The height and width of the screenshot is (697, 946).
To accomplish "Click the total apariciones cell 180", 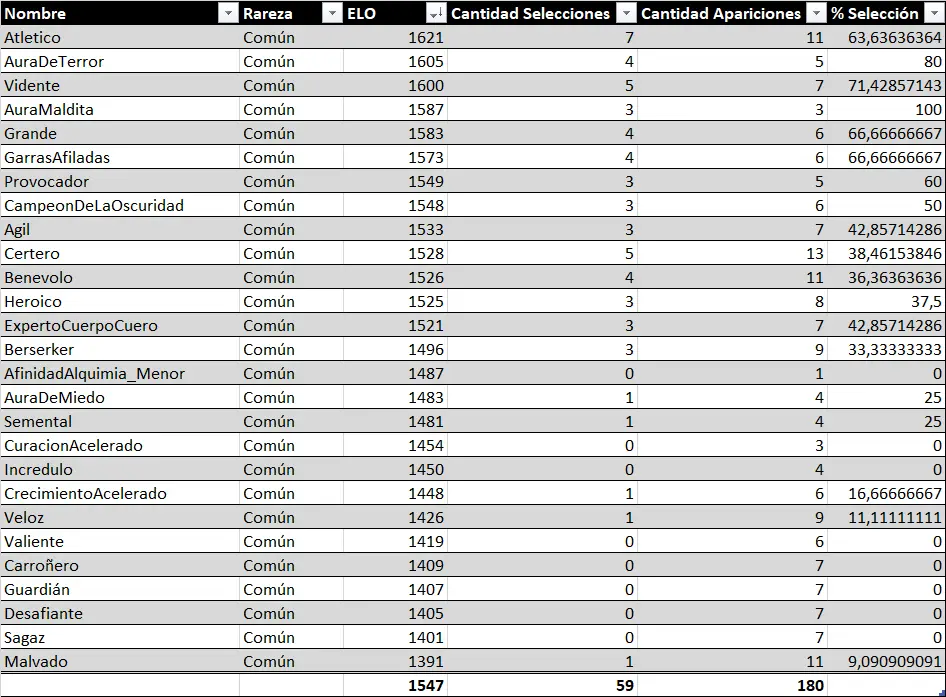I will click(732, 685).
